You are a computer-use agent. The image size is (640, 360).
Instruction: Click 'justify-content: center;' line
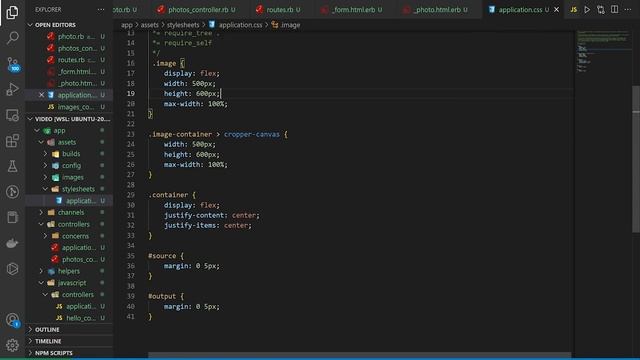pyautogui.click(x=211, y=215)
